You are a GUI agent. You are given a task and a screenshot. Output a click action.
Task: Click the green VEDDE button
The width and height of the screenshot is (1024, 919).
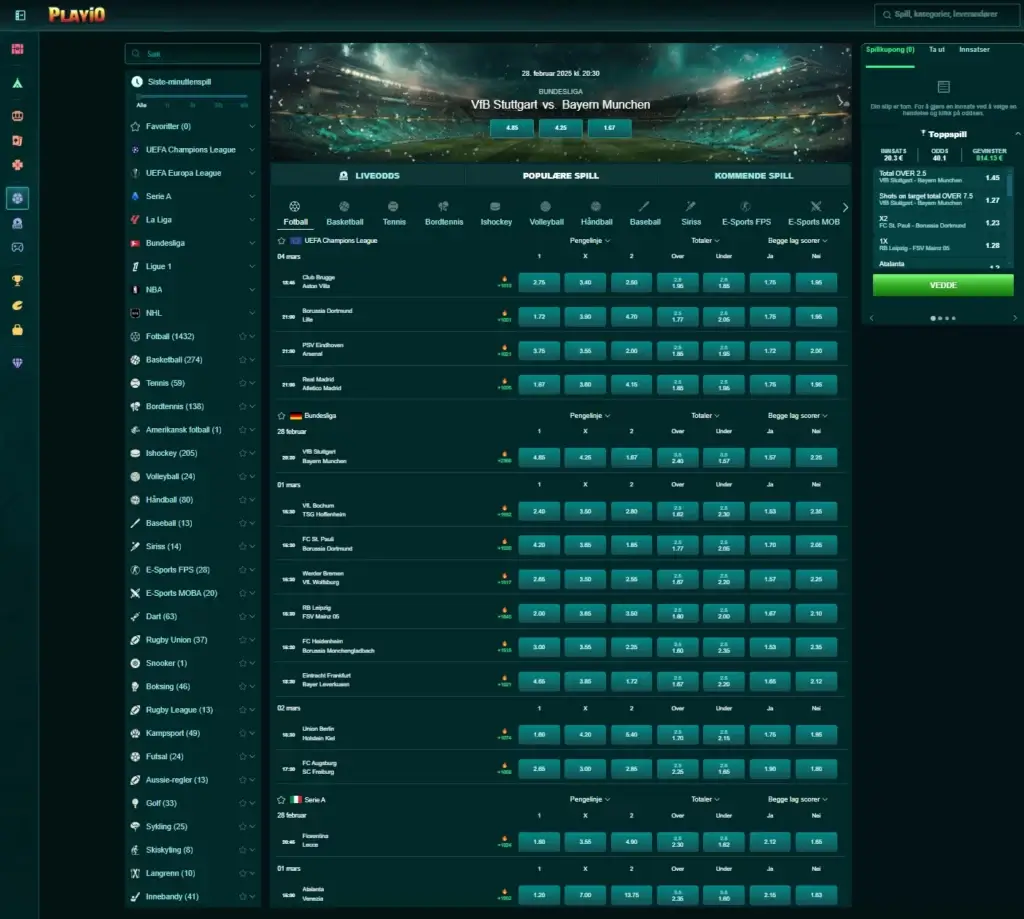tap(943, 285)
